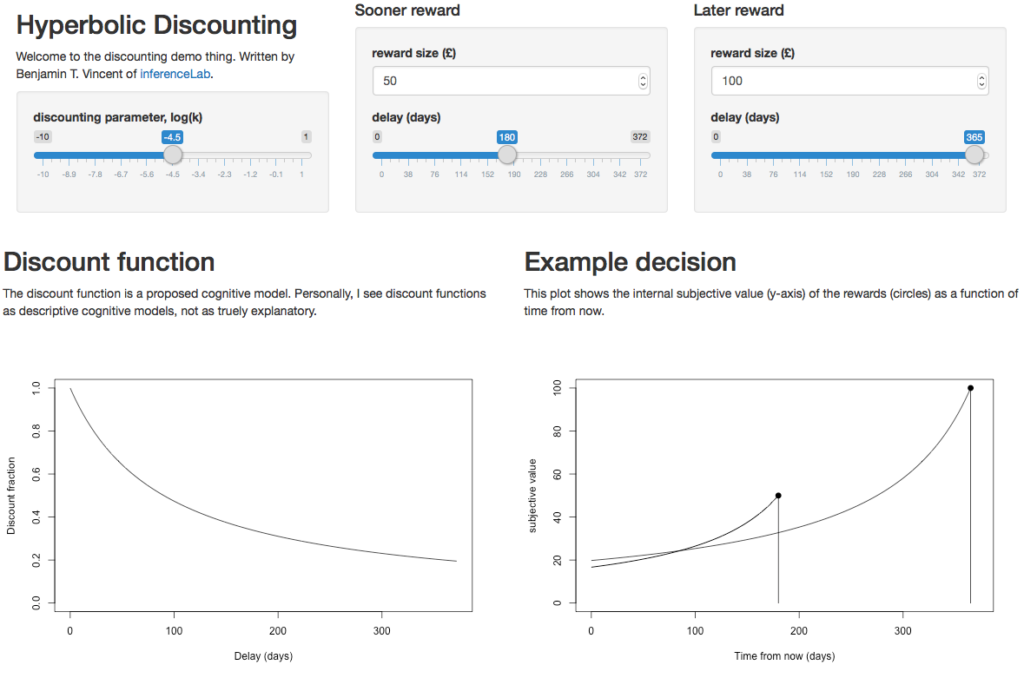Click the sooner reward size stepper arrows
Viewport: 1024px width, 678px height.
(643, 81)
